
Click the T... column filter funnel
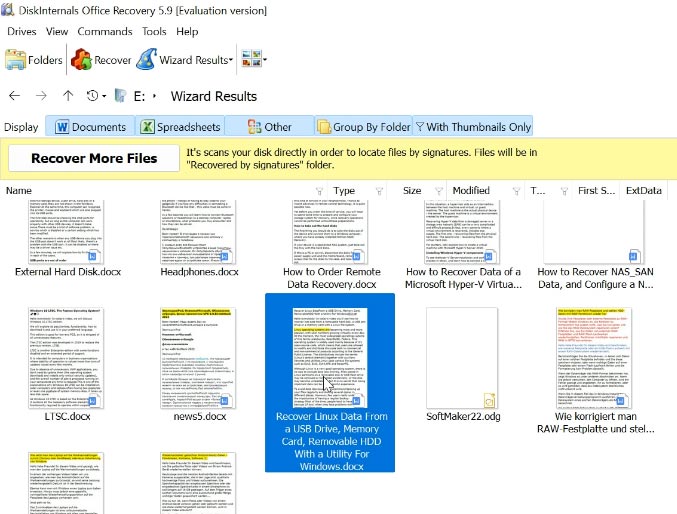pos(564,191)
